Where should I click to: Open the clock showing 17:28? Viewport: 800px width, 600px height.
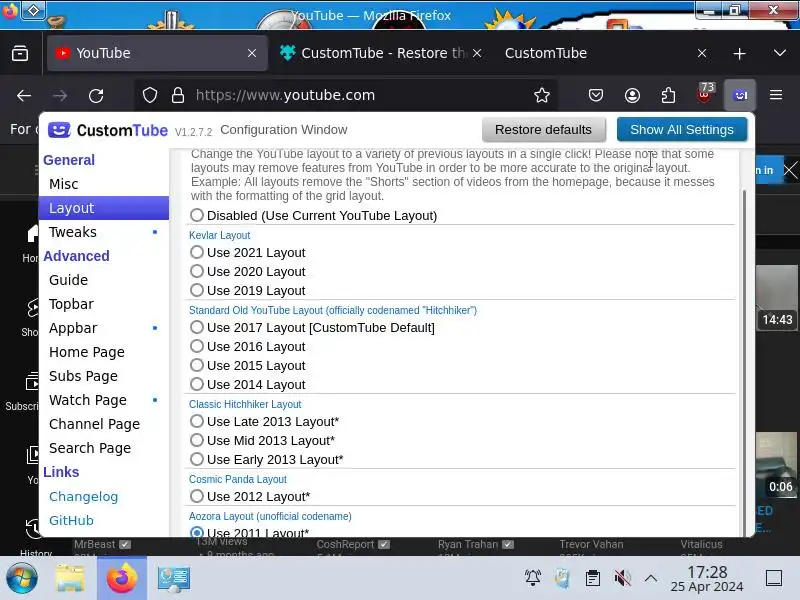(x=707, y=579)
